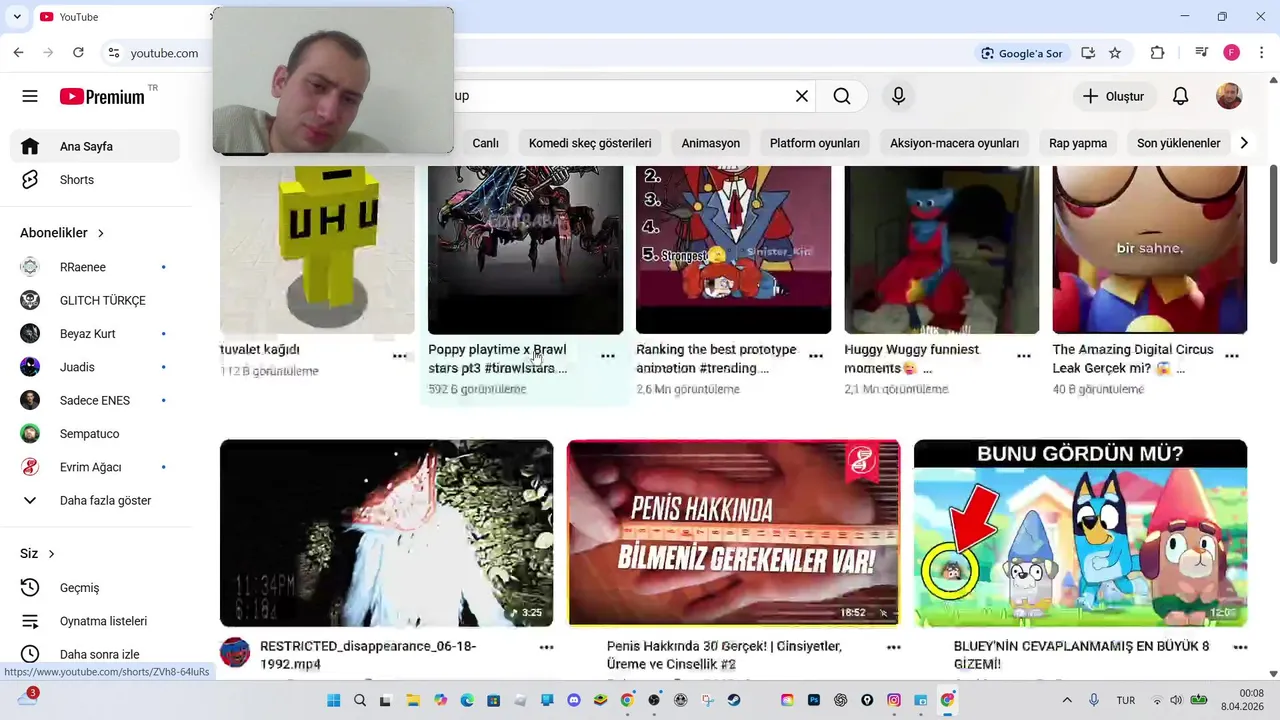Open Photoshop from the taskbar
This screenshot has width=1280, height=720.
click(x=814, y=700)
